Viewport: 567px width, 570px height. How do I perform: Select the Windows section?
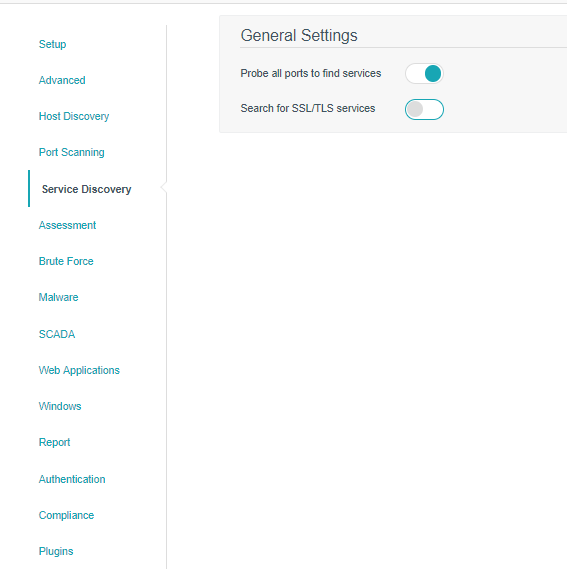click(60, 406)
